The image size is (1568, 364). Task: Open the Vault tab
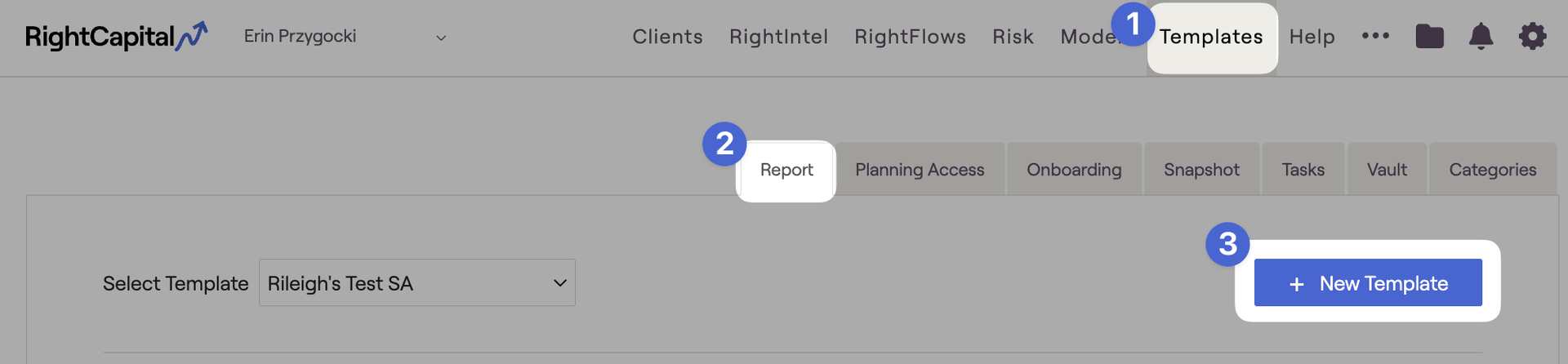coord(1387,170)
